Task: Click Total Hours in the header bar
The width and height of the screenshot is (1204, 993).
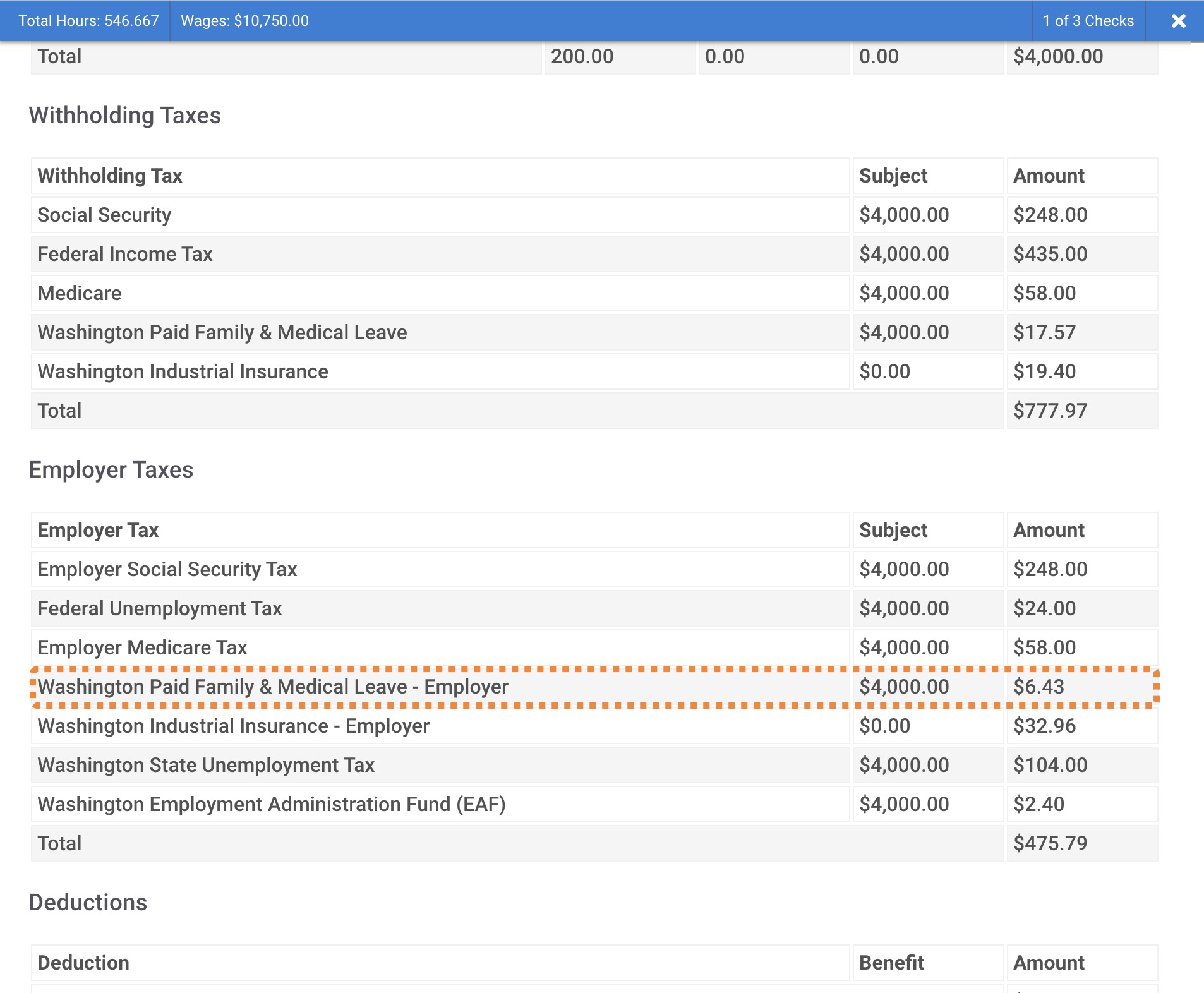Action: coord(88,21)
